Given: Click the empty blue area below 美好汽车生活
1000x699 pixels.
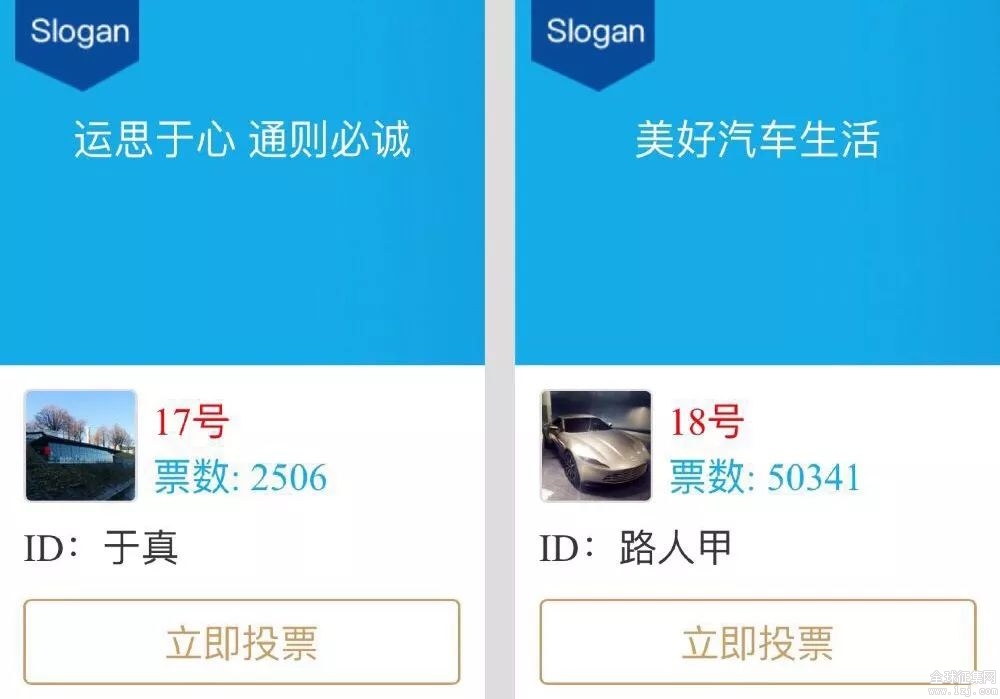Looking at the screenshot, I should (758, 261).
